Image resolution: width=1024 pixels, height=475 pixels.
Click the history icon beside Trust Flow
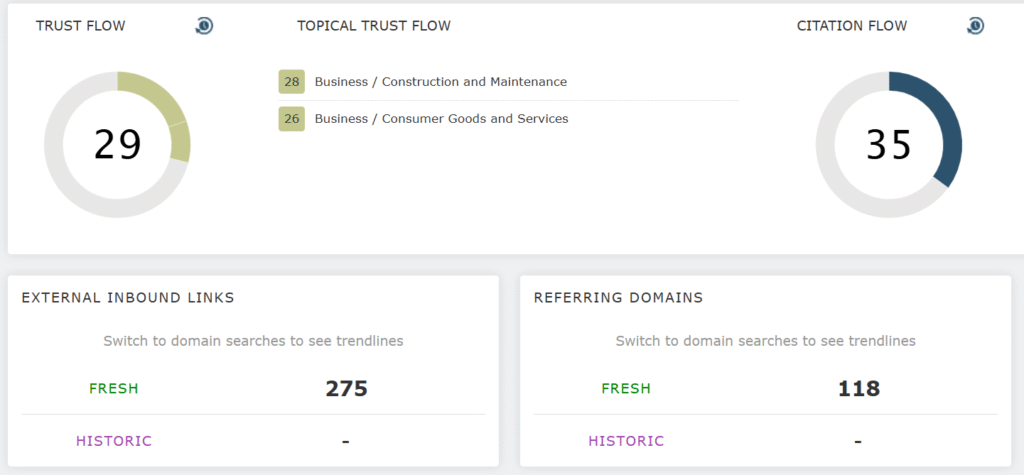tap(204, 26)
